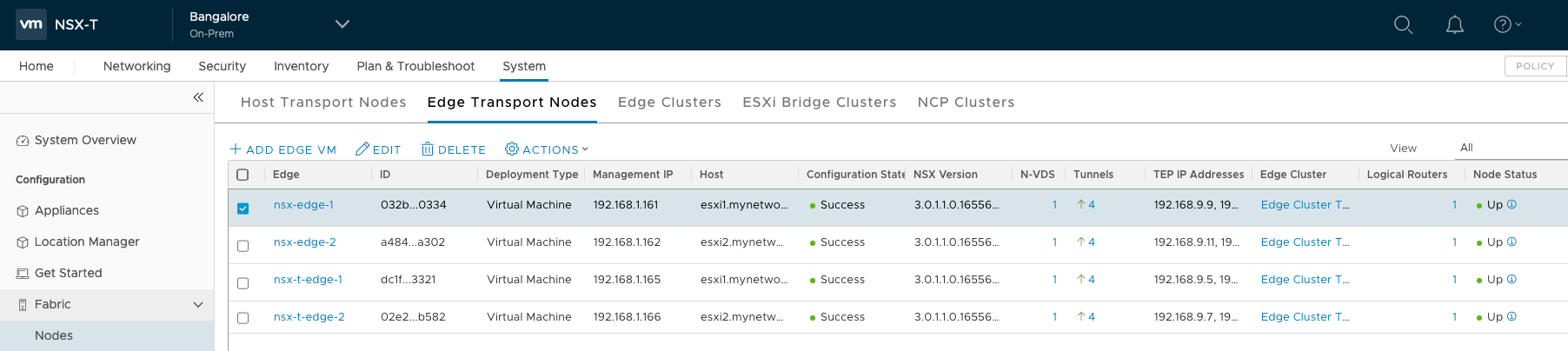
Task: Uncheck the nsx-edge-1 row checkbox
Action: click(x=243, y=209)
